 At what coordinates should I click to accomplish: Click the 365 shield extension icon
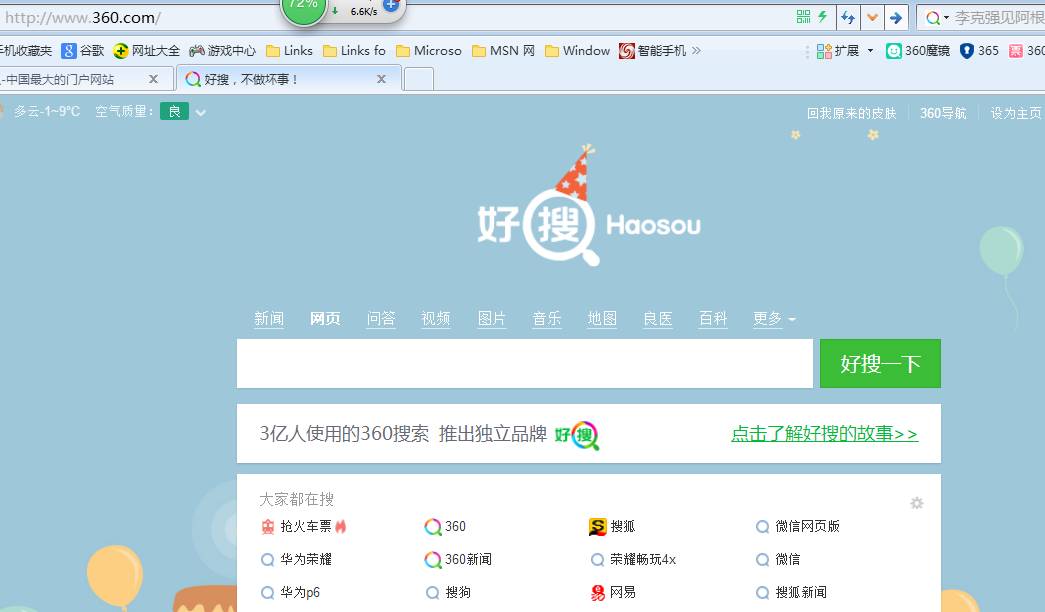(979, 51)
